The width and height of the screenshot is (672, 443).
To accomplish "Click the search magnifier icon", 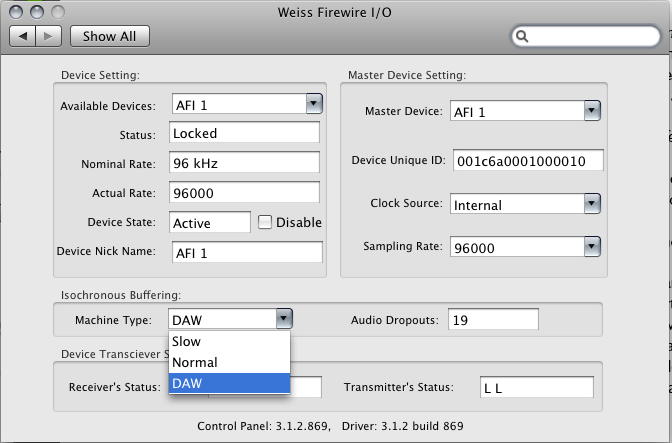I will (523, 37).
